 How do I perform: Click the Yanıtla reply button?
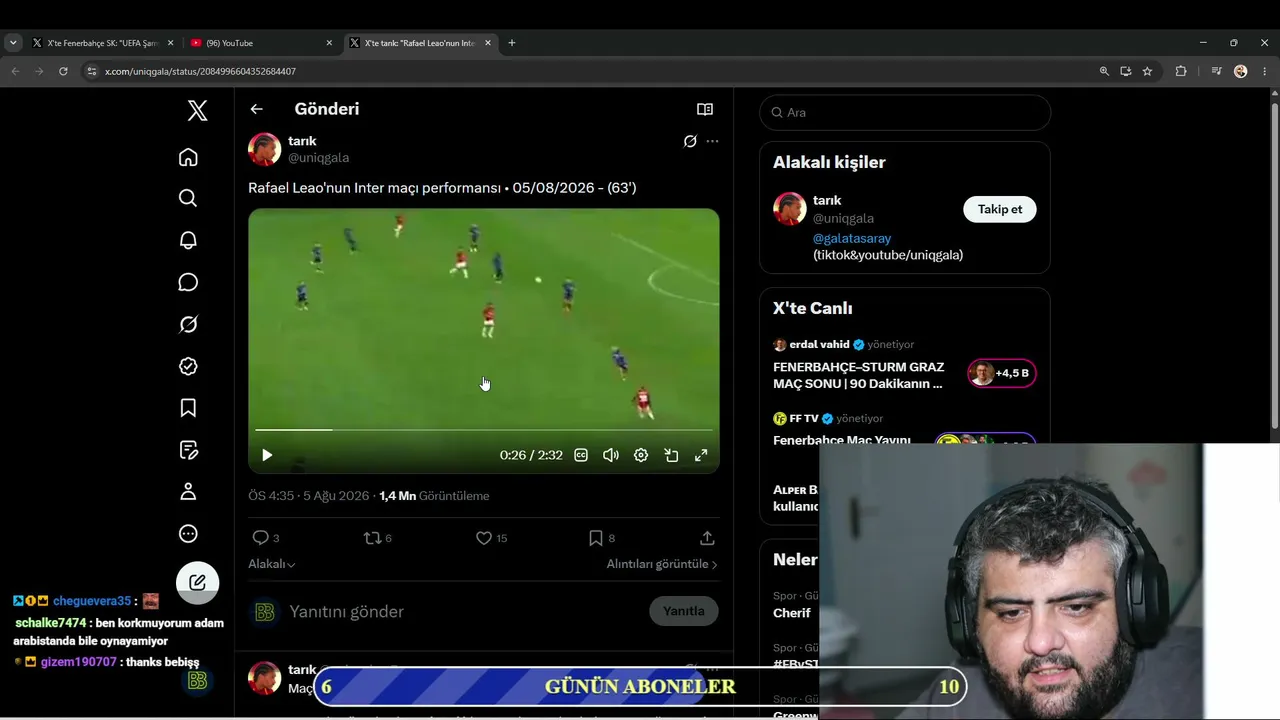(684, 611)
